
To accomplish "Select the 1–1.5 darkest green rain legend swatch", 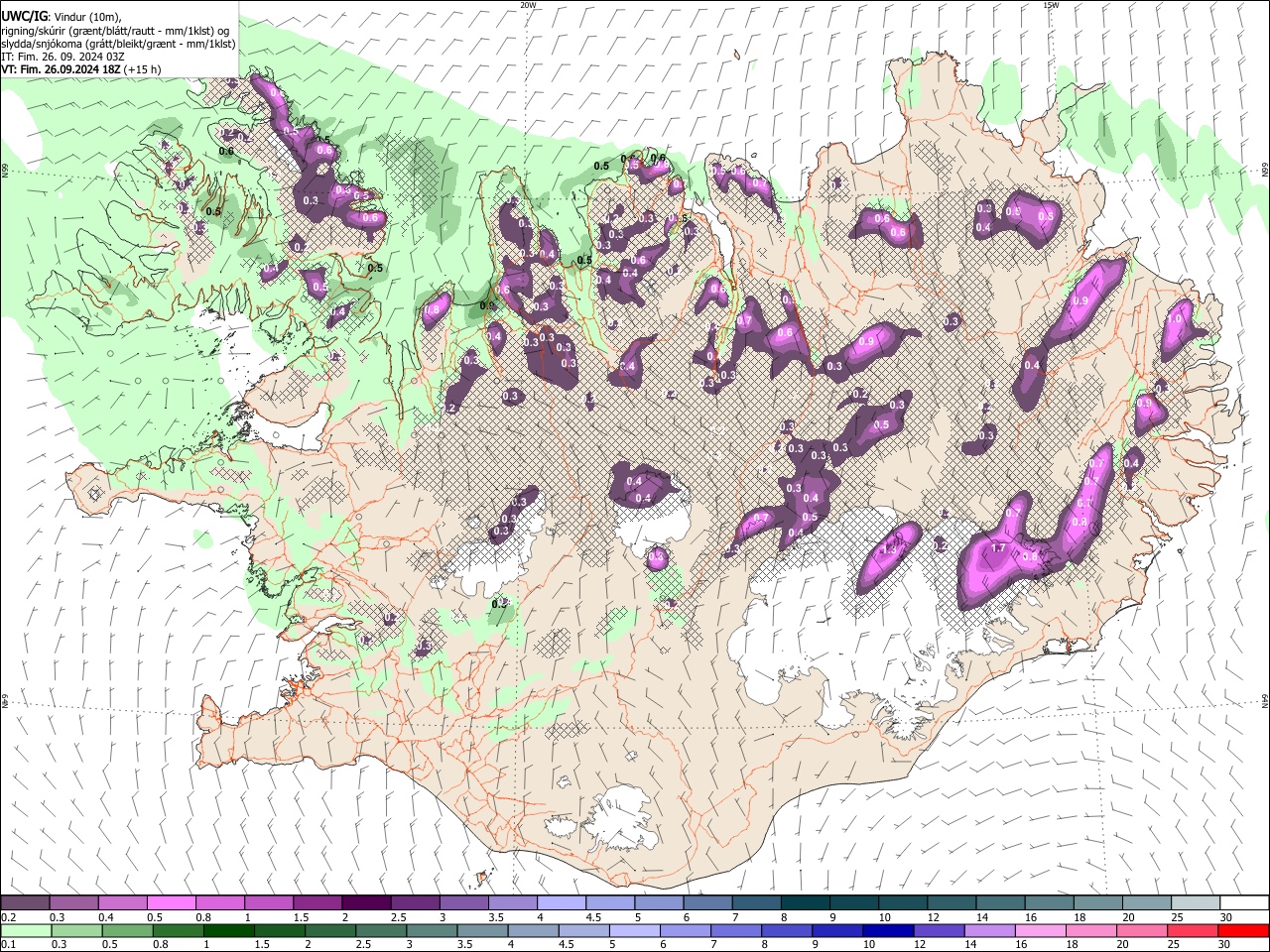I will [x=228, y=930].
